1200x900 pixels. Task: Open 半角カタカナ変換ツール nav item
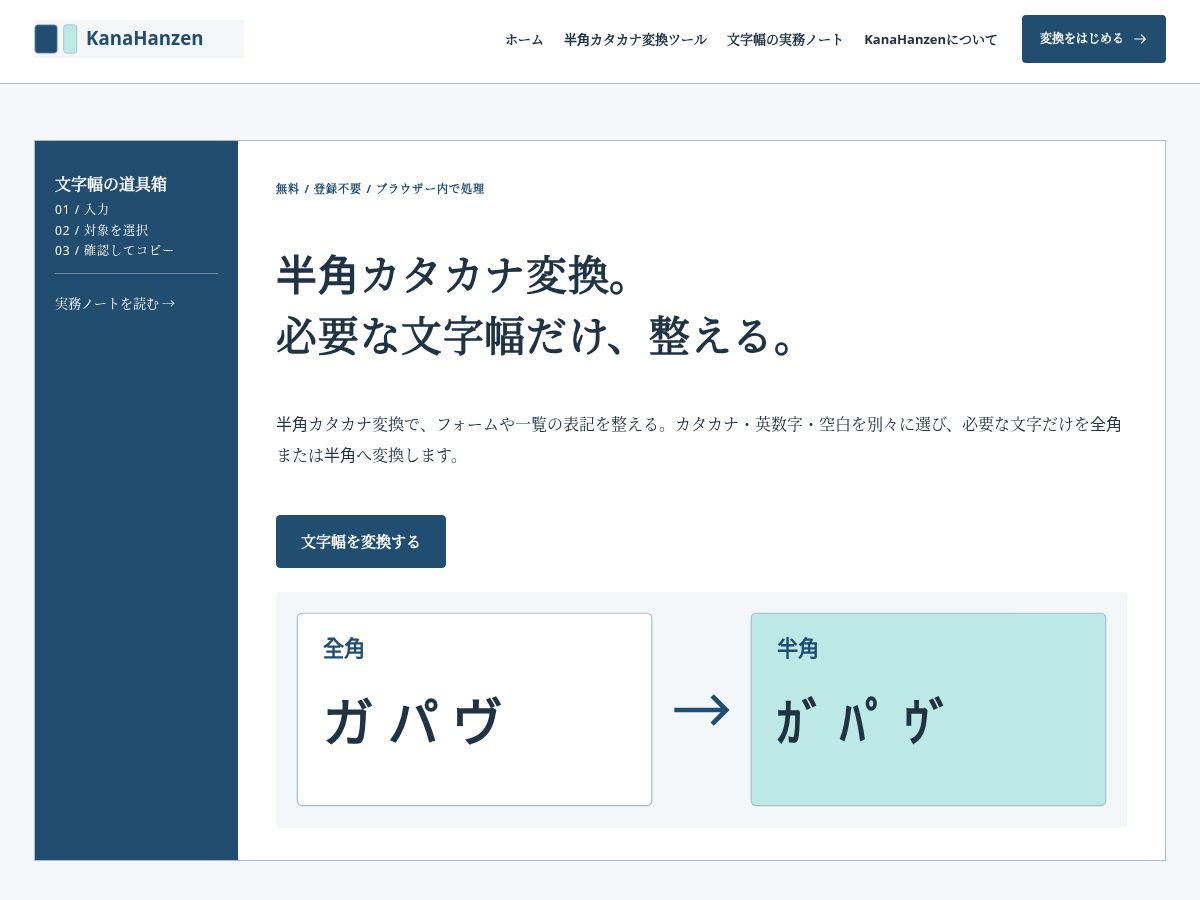tap(635, 40)
